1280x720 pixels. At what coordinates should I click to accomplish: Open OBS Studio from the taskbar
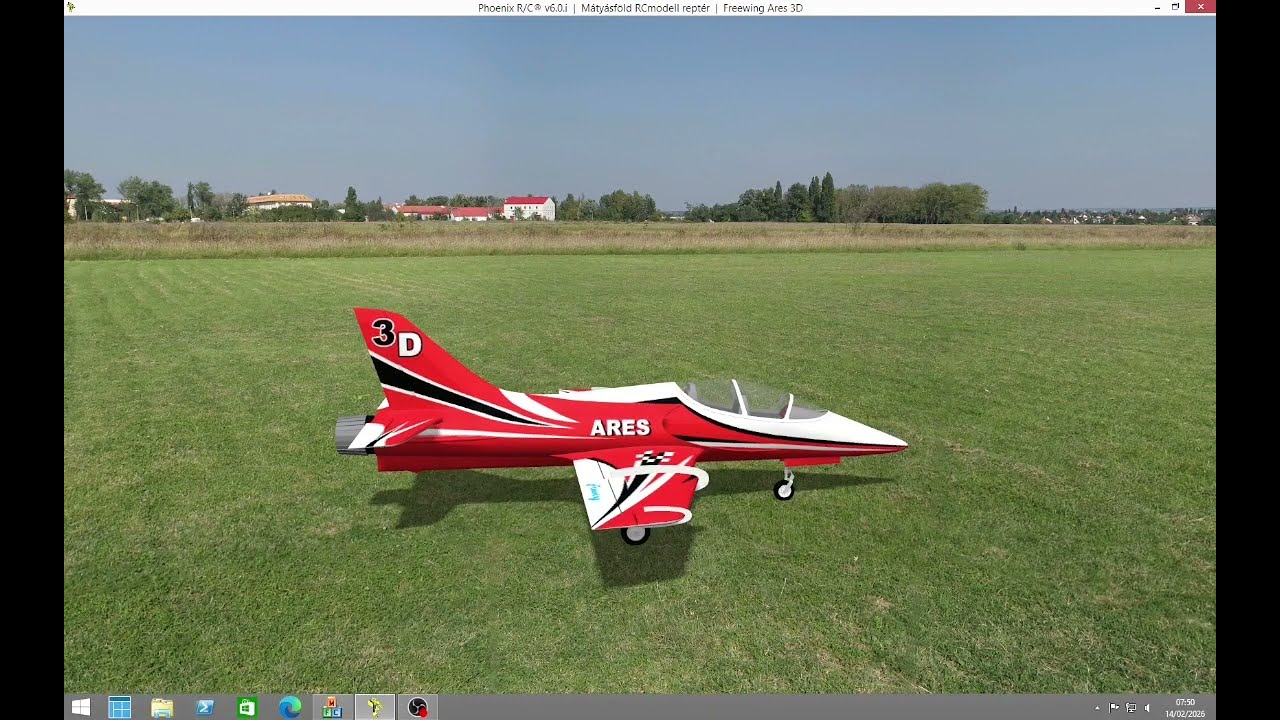418,707
